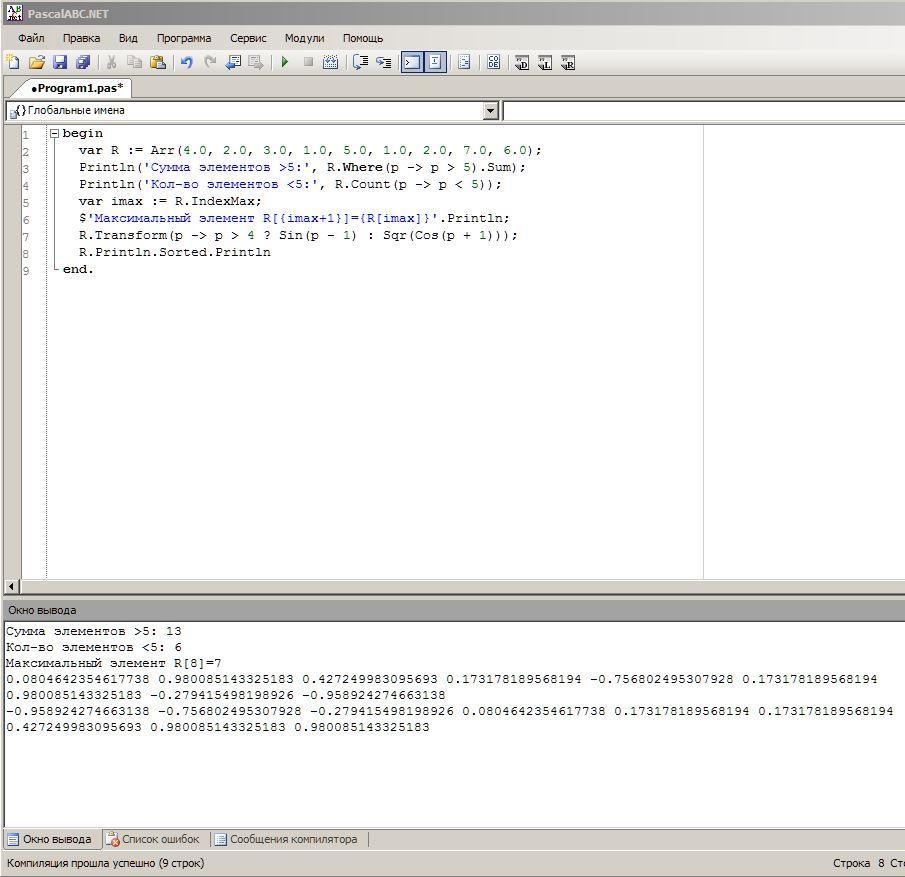The height and width of the screenshot is (877, 905).
Task: Save the program with the floppy icon
Action: click(60, 62)
